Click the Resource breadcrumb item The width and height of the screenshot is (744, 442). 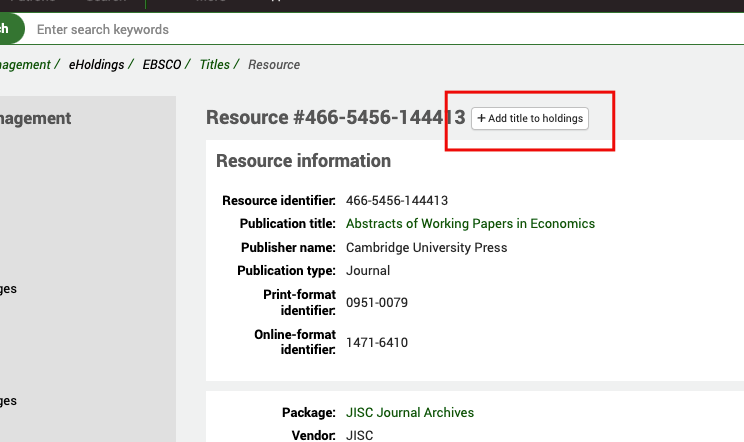coord(274,65)
